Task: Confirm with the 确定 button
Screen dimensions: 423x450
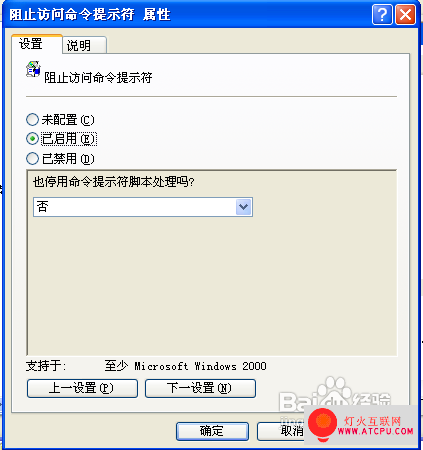Action: [x=212, y=431]
